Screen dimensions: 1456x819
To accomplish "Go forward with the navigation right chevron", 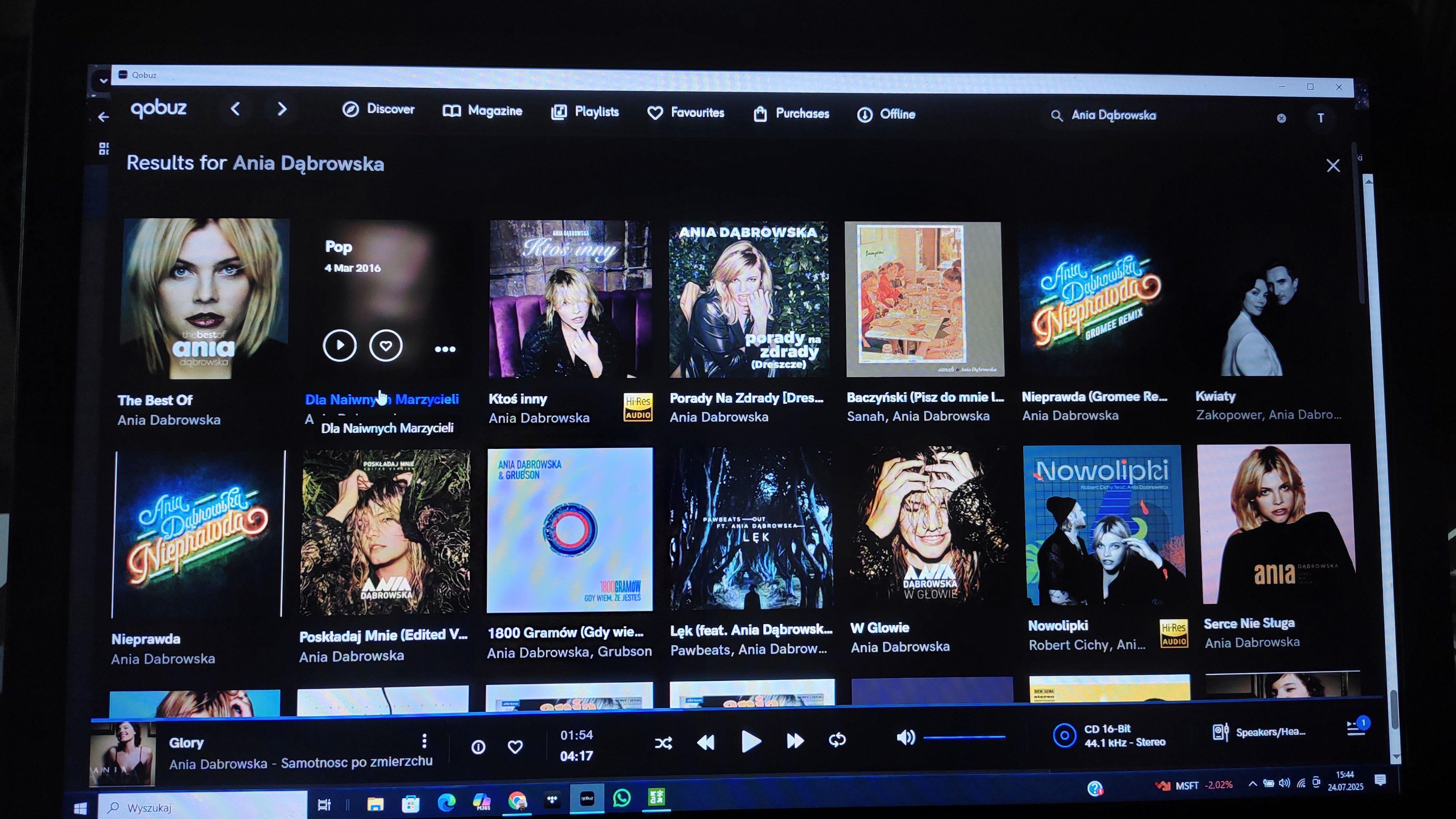I will tap(282, 108).
